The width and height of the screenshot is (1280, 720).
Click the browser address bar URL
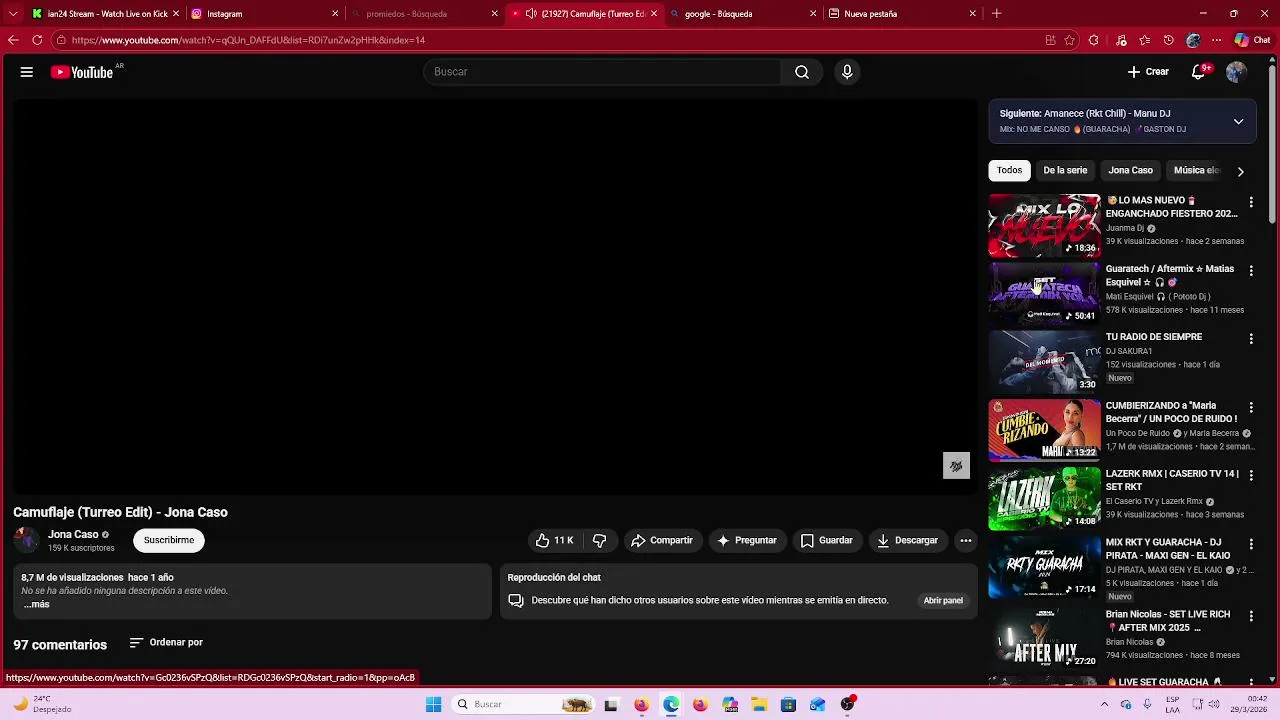(248, 40)
